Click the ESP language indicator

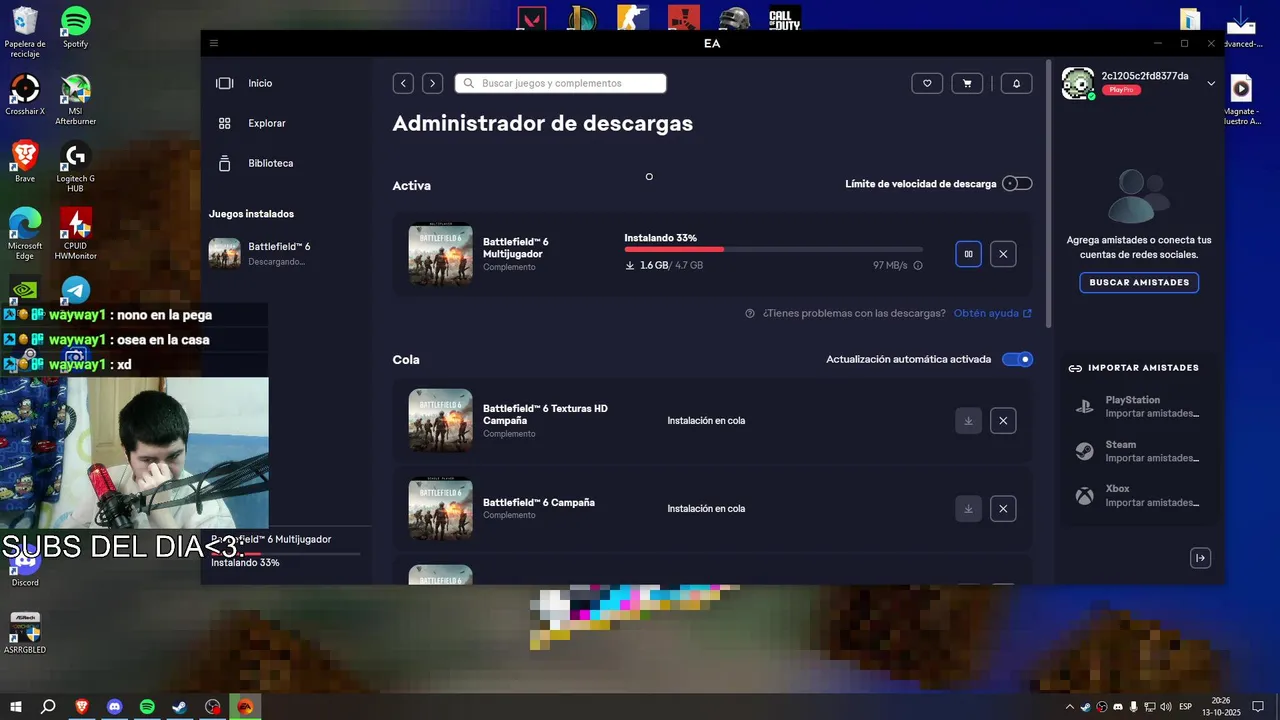[x=1185, y=707]
